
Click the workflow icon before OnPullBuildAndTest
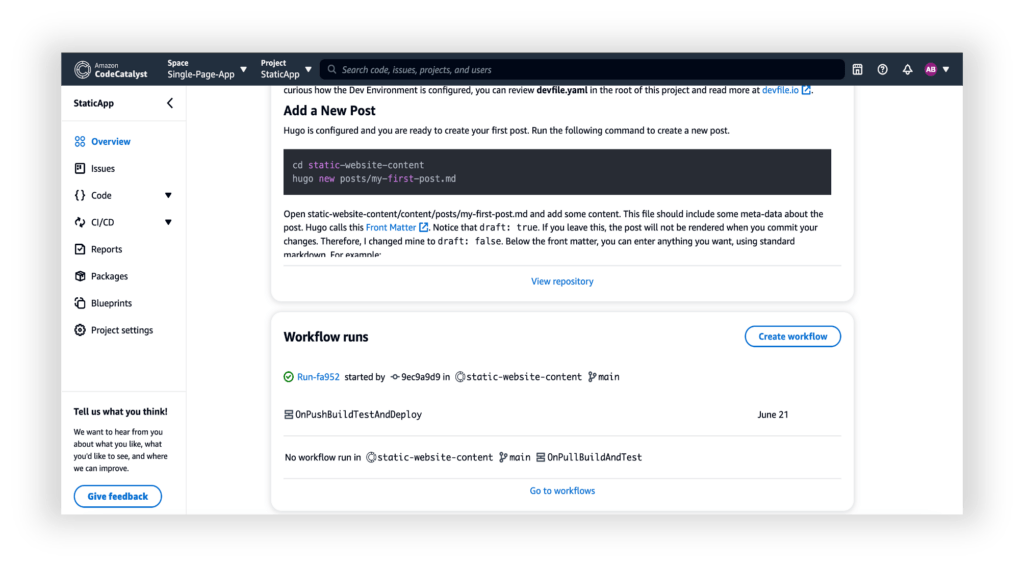[541, 457]
